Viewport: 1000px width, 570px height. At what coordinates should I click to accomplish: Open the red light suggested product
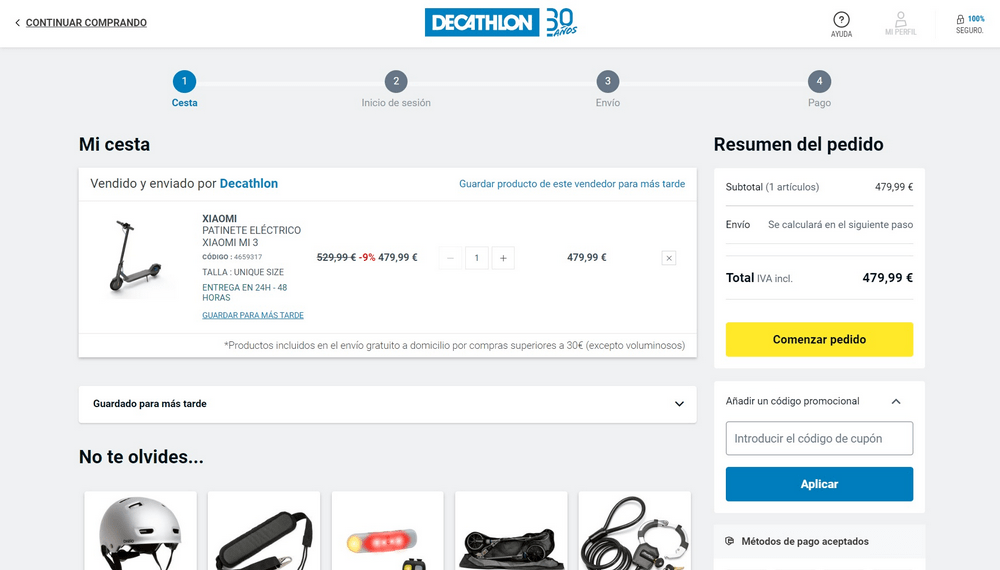(388, 531)
